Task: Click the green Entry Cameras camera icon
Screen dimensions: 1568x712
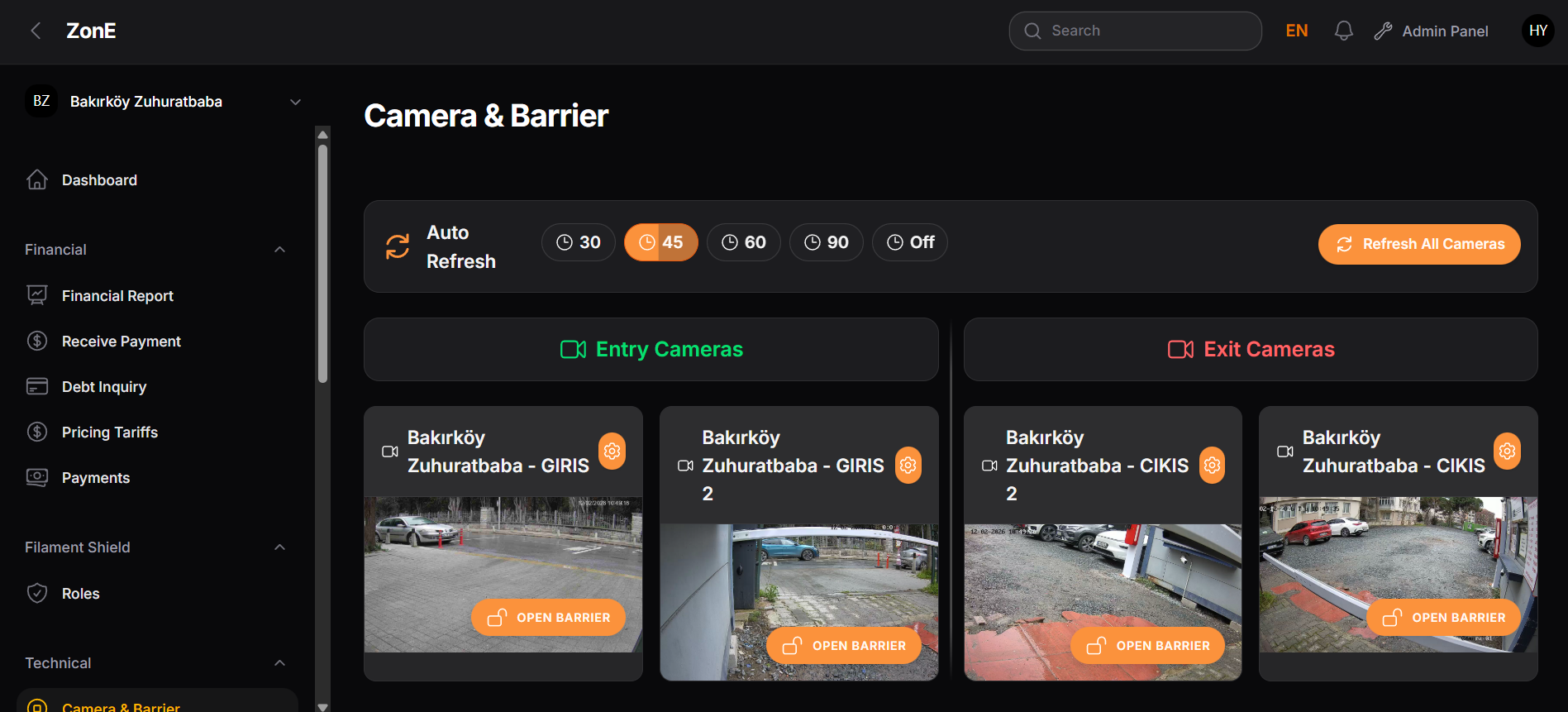Action: tap(573, 350)
